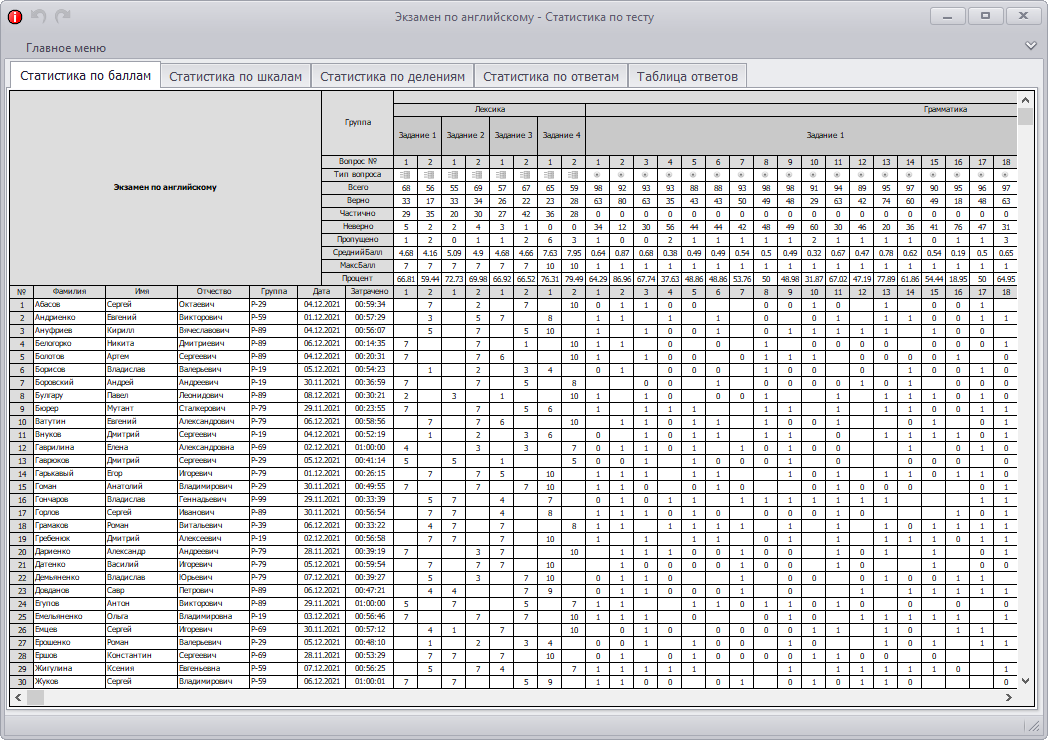
Task: Click the Имя column header
Action: click(x=142, y=291)
